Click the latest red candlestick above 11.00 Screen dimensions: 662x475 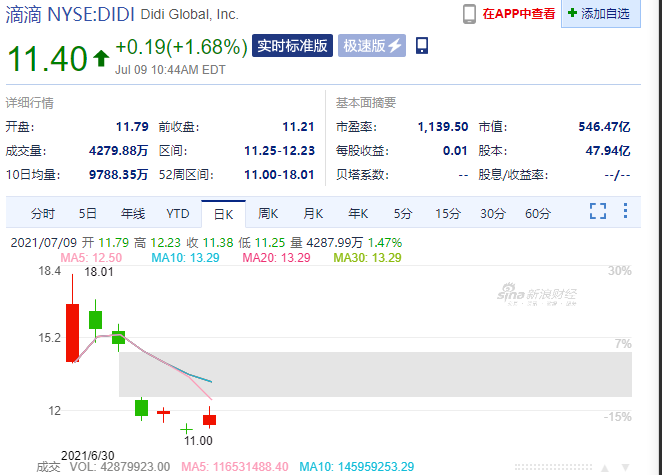pyautogui.click(x=209, y=420)
